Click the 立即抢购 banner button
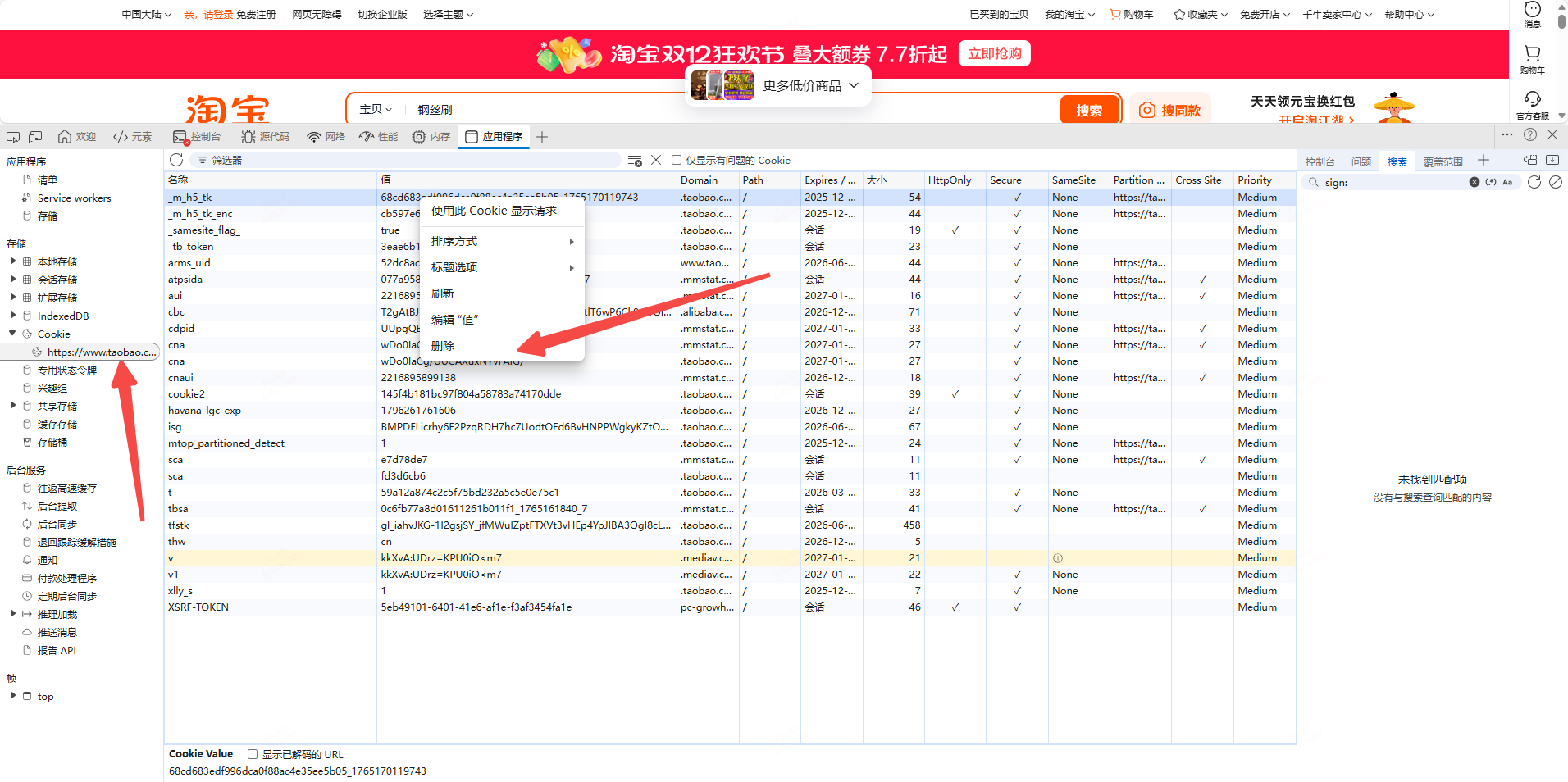Image resolution: width=1568 pixels, height=782 pixels. point(994,53)
